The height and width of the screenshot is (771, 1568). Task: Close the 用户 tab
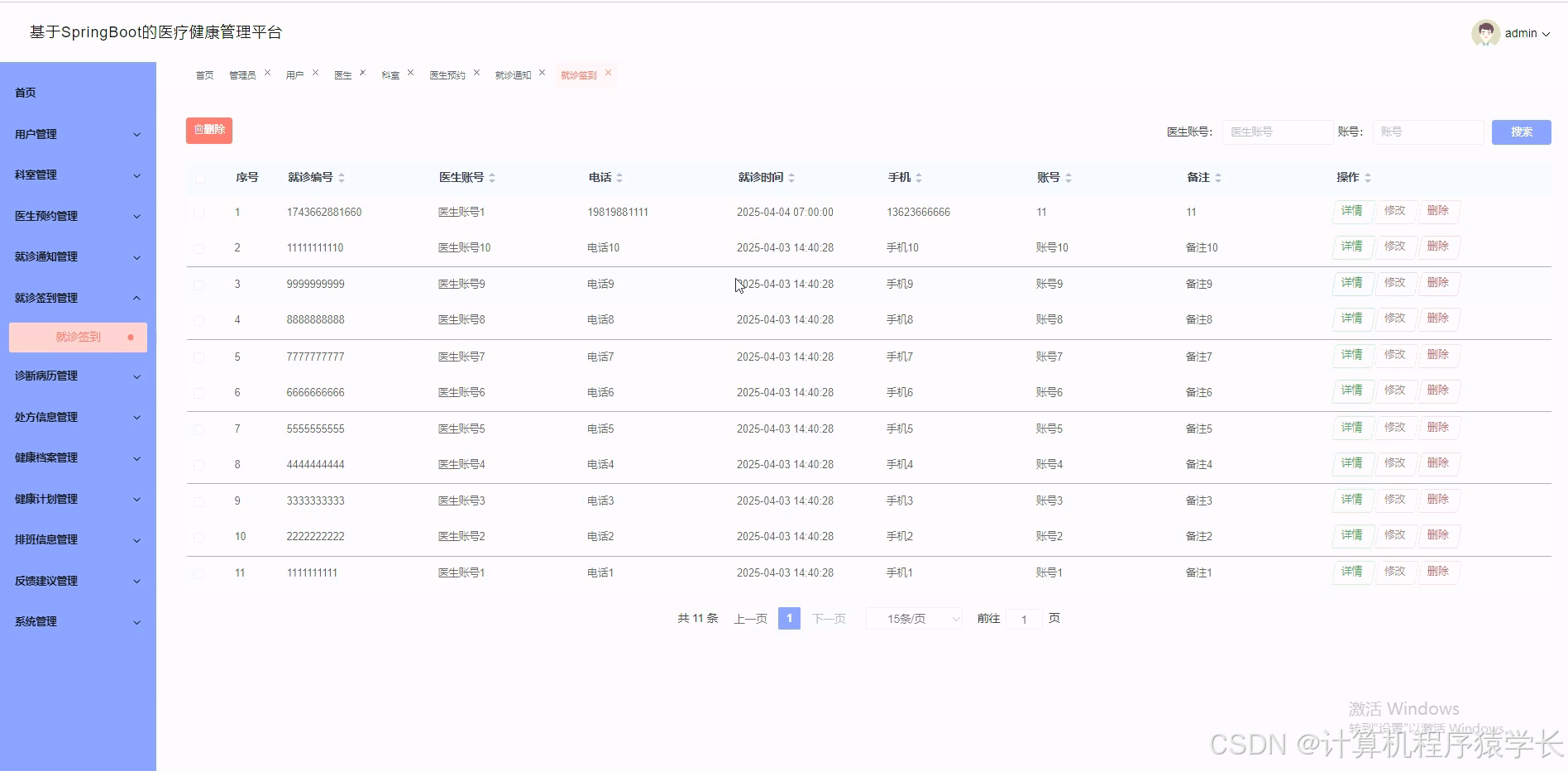coord(315,72)
